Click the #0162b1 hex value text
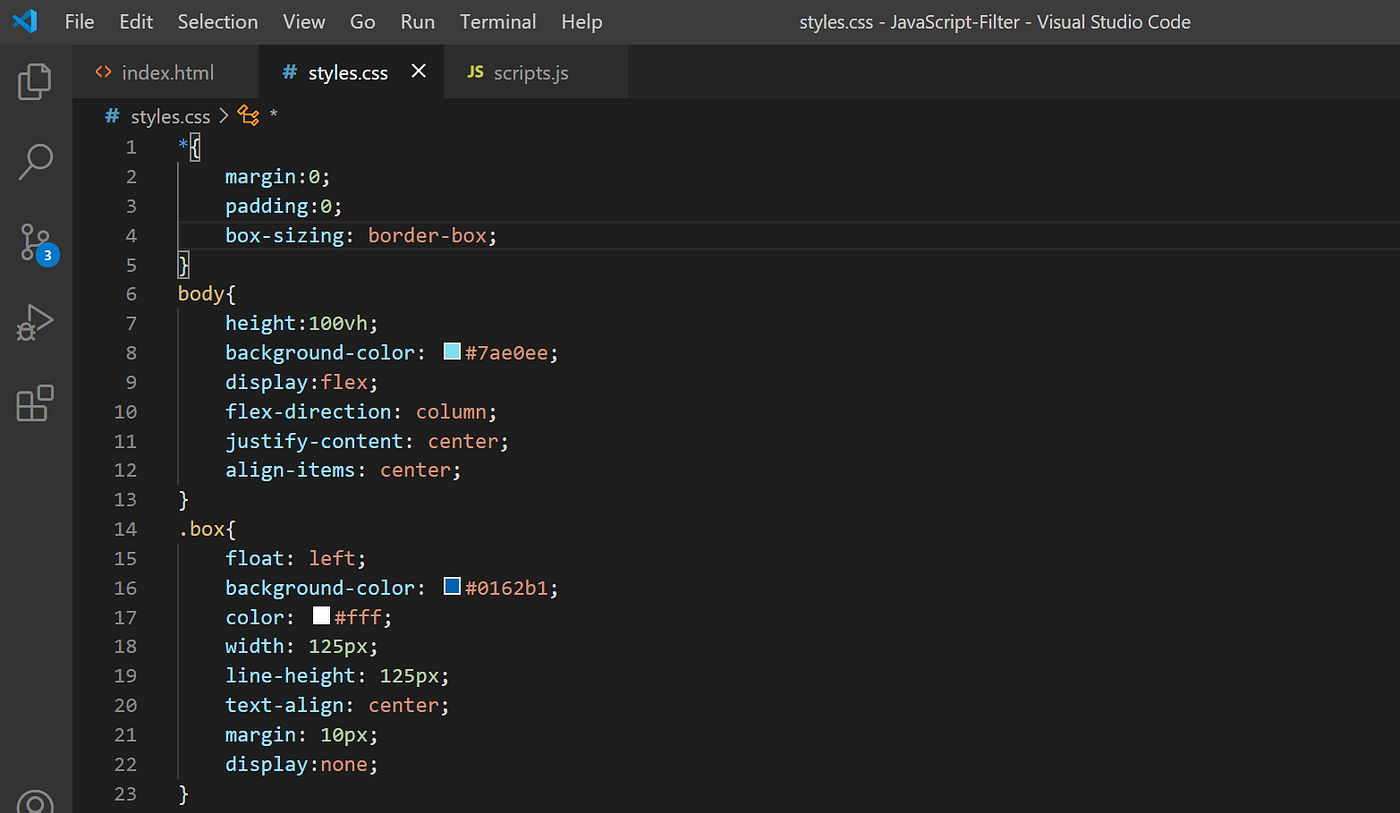 (x=507, y=588)
